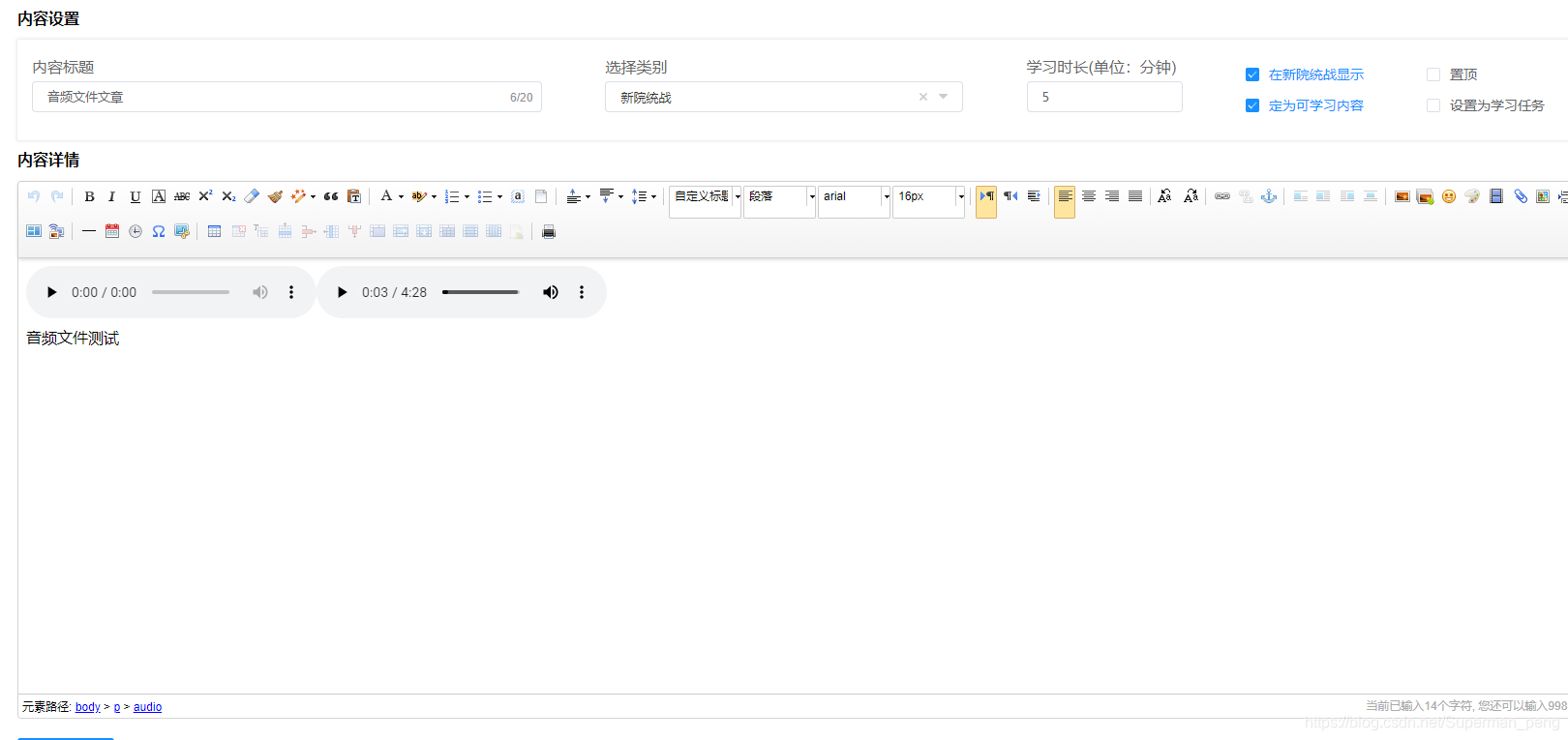Insert a table
The width and height of the screenshot is (1568, 740).
coord(215,231)
